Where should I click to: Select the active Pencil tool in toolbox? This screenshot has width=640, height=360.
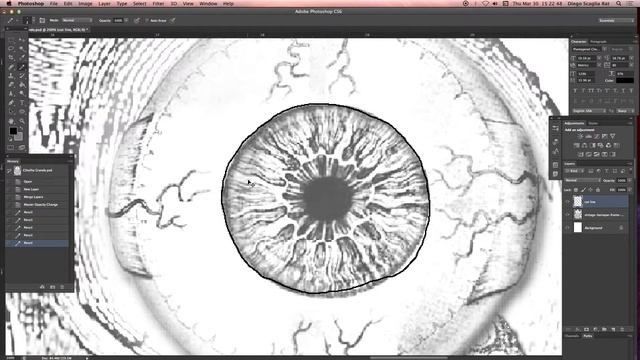click(22, 67)
